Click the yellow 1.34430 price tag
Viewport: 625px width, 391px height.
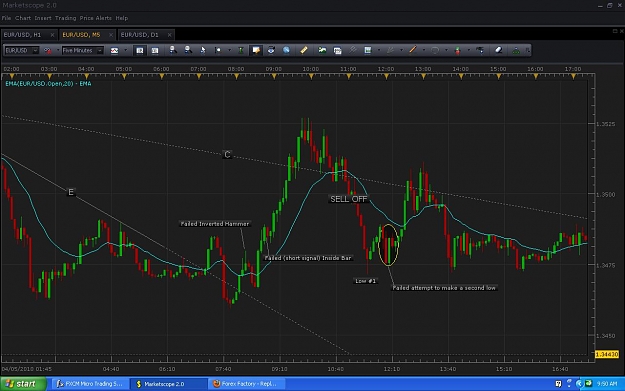[x=607, y=354]
